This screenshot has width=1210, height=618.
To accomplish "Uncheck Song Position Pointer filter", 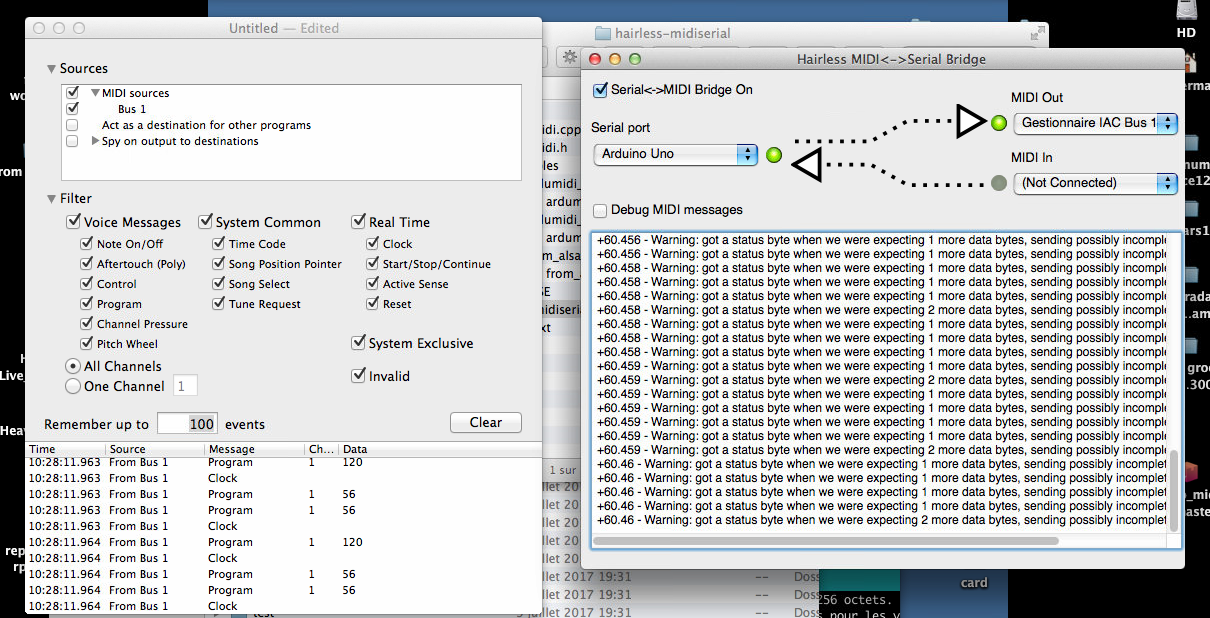I will pos(219,263).
